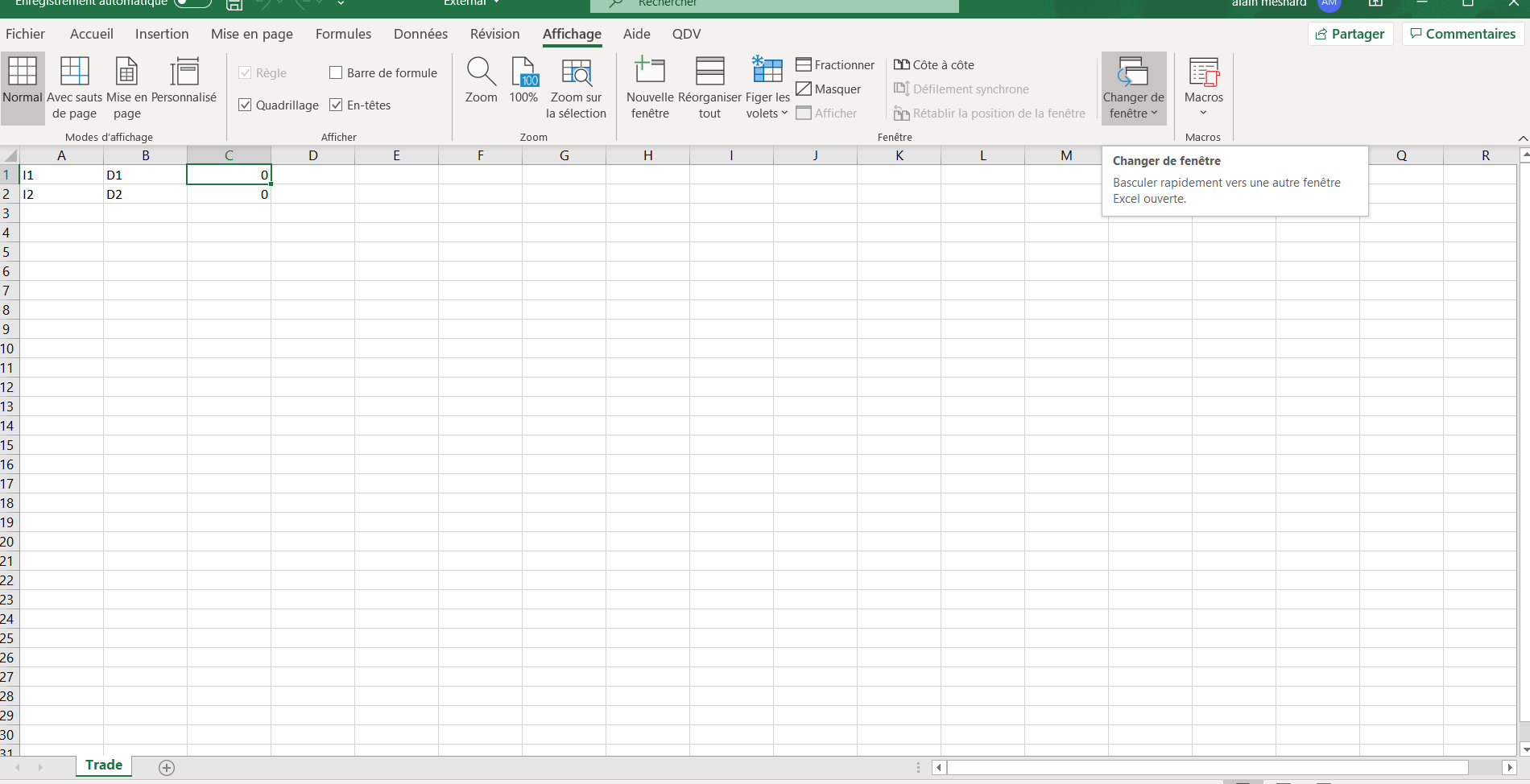Viewport: 1530px width, 784px height.
Task: Open the Fichier tab
Action: pyautogui.click(x=25, y=34)
